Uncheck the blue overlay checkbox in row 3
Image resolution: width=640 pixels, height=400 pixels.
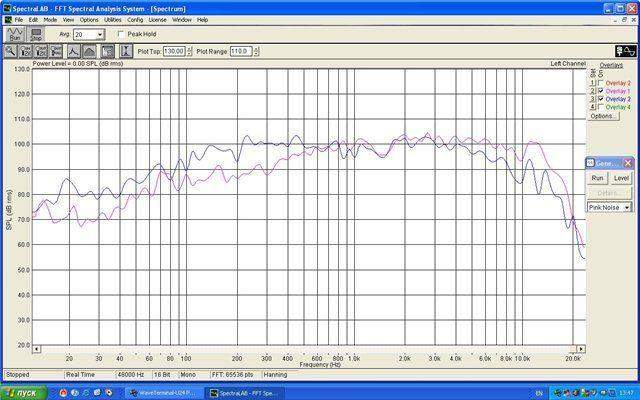click(x=601, y=99)
